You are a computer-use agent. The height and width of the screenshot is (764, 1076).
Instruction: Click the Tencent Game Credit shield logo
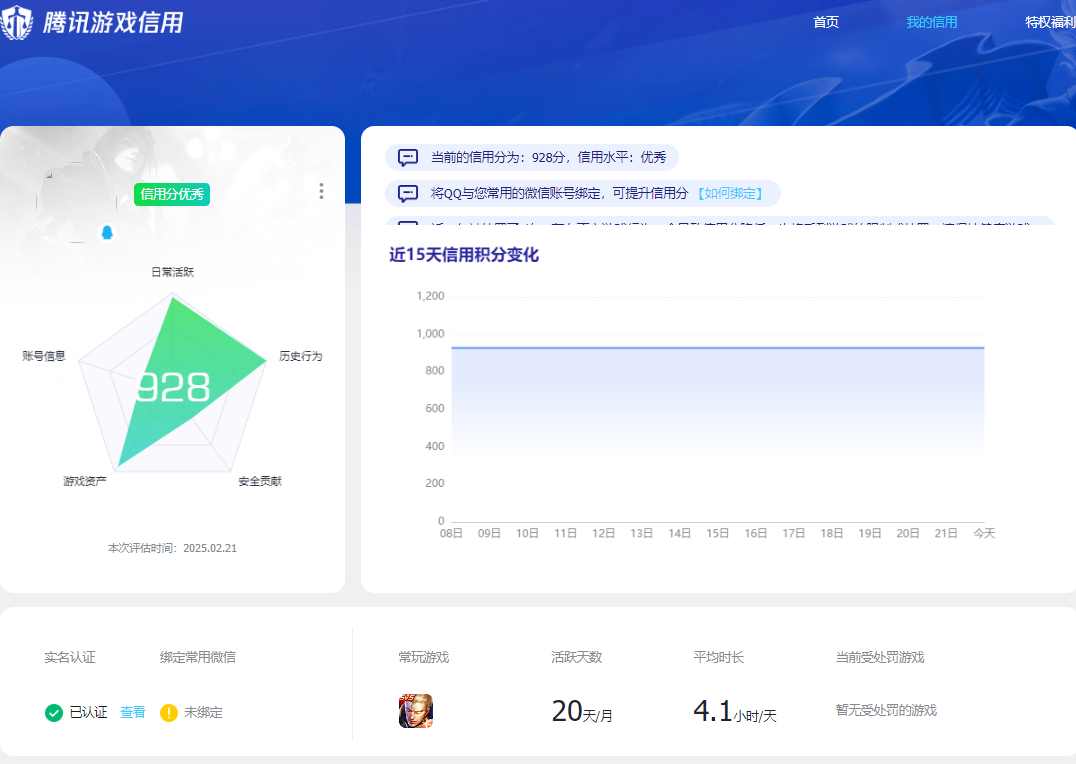pyautogui.click(x=15, y=22)
